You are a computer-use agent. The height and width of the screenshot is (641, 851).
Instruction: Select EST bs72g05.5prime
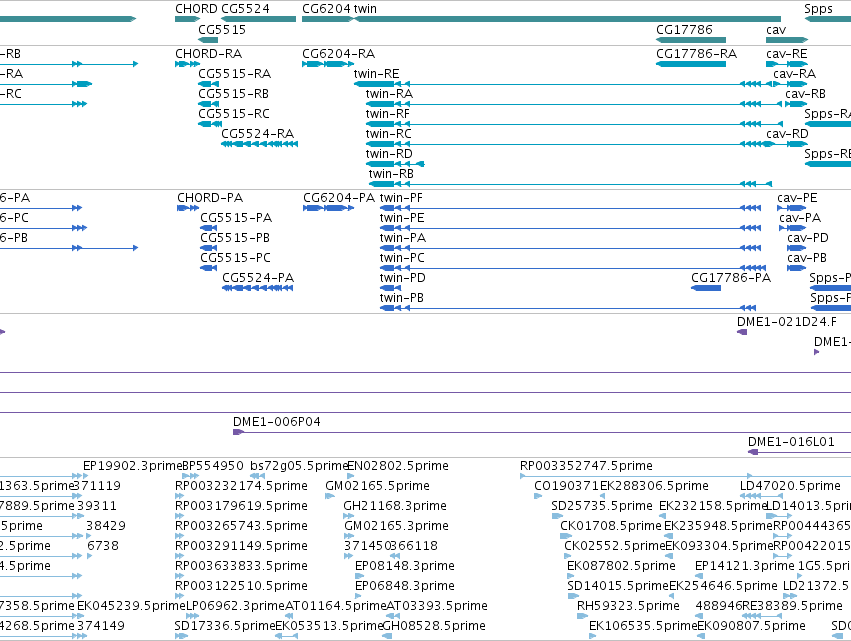299,466
